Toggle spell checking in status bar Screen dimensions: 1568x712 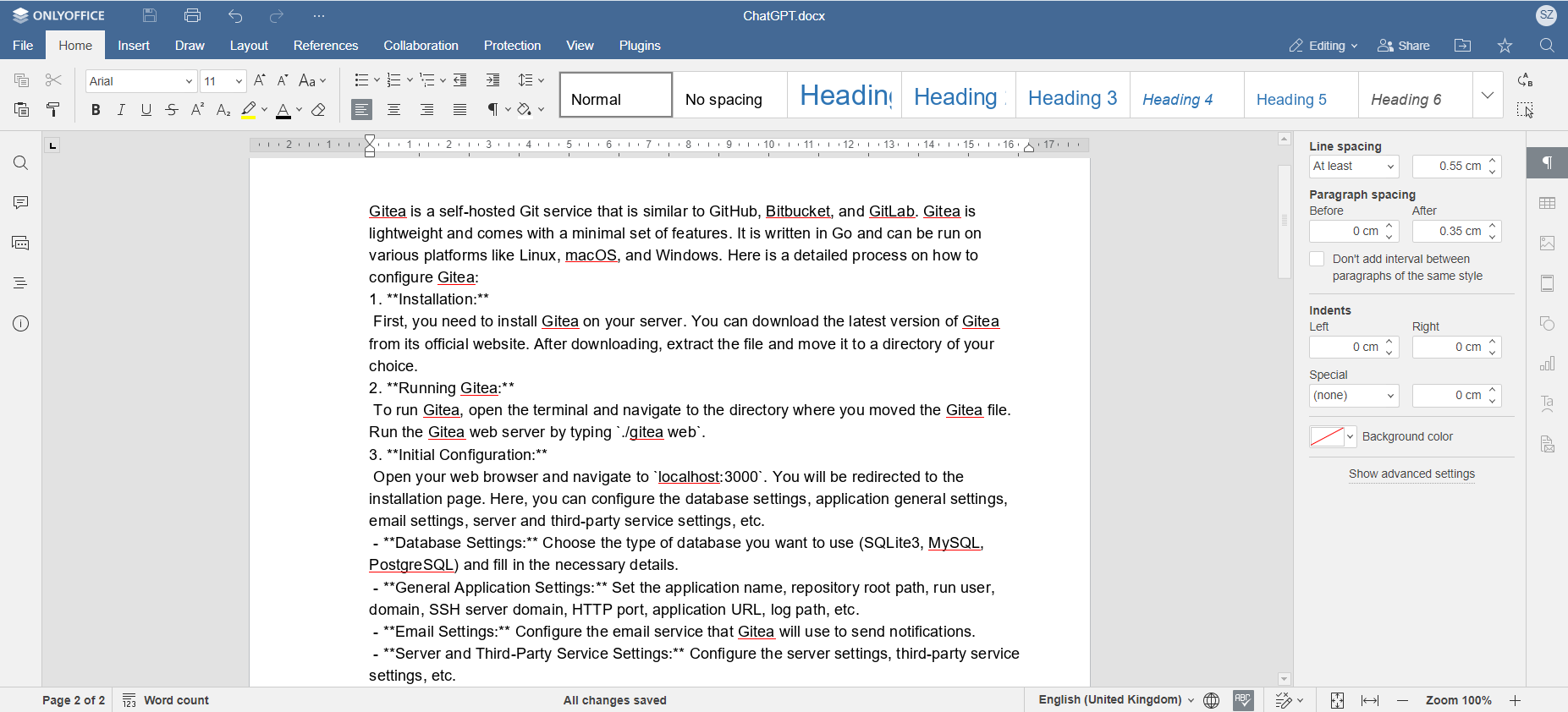point(1243,700)
